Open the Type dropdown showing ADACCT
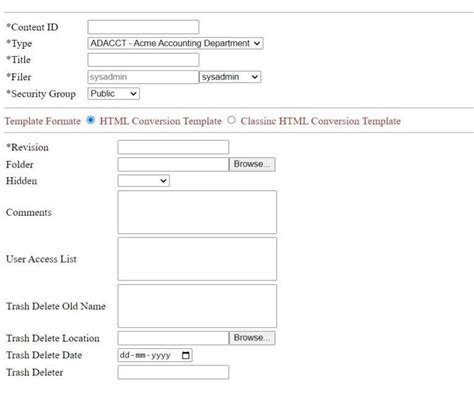 (175, 43)
